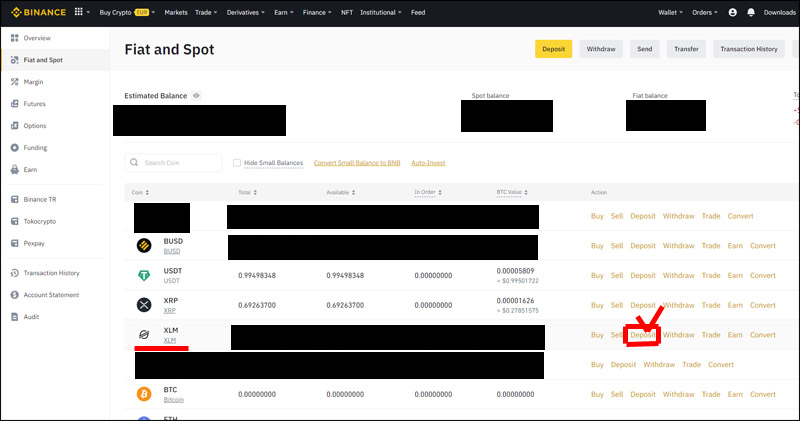
Task: Sort table by Total column
Action: point(247,192)
